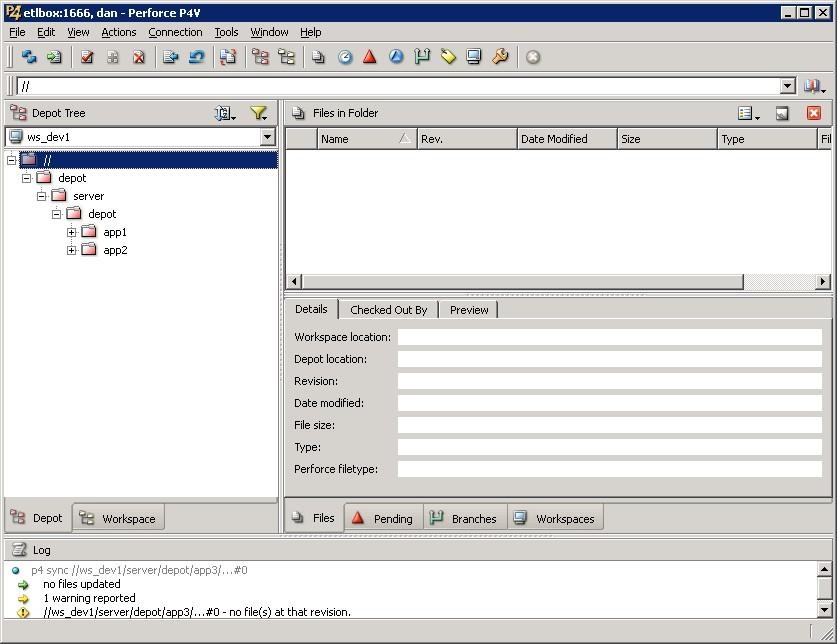Screen dimensions: 837x644
Task: Click the Mark for Add toolbar icon
Action: pyautogui.click(x=113, y=57)
